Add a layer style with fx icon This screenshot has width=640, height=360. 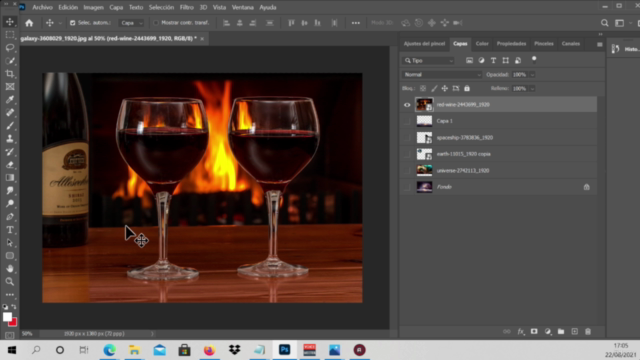point(520,331)
